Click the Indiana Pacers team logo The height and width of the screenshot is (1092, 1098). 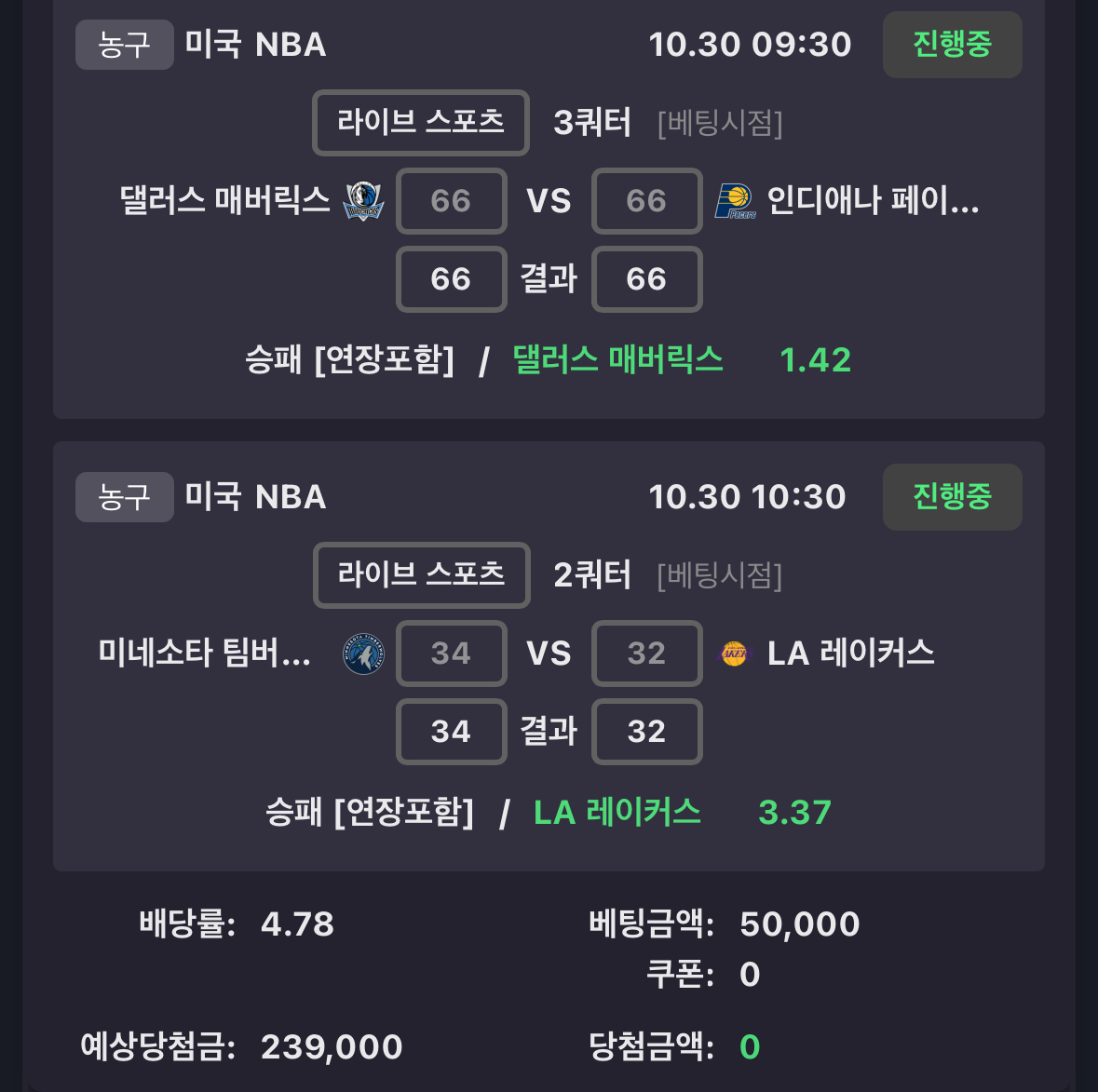pyautogui.click(x=734, y=201)
